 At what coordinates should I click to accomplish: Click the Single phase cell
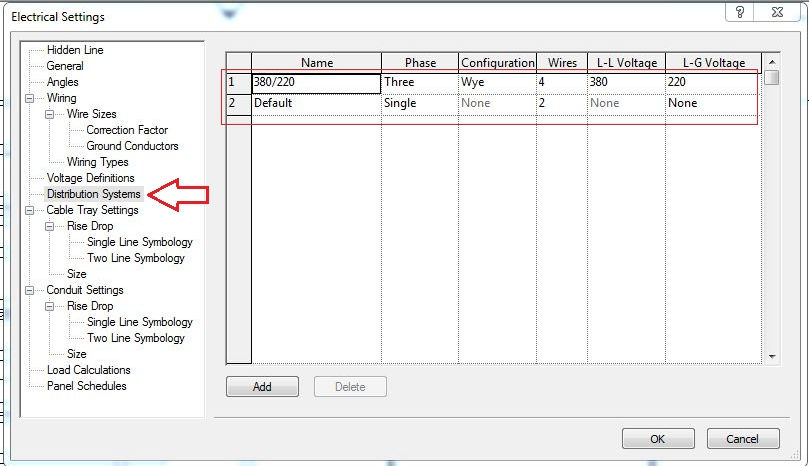pyautogui.click(x=420, y=104)
